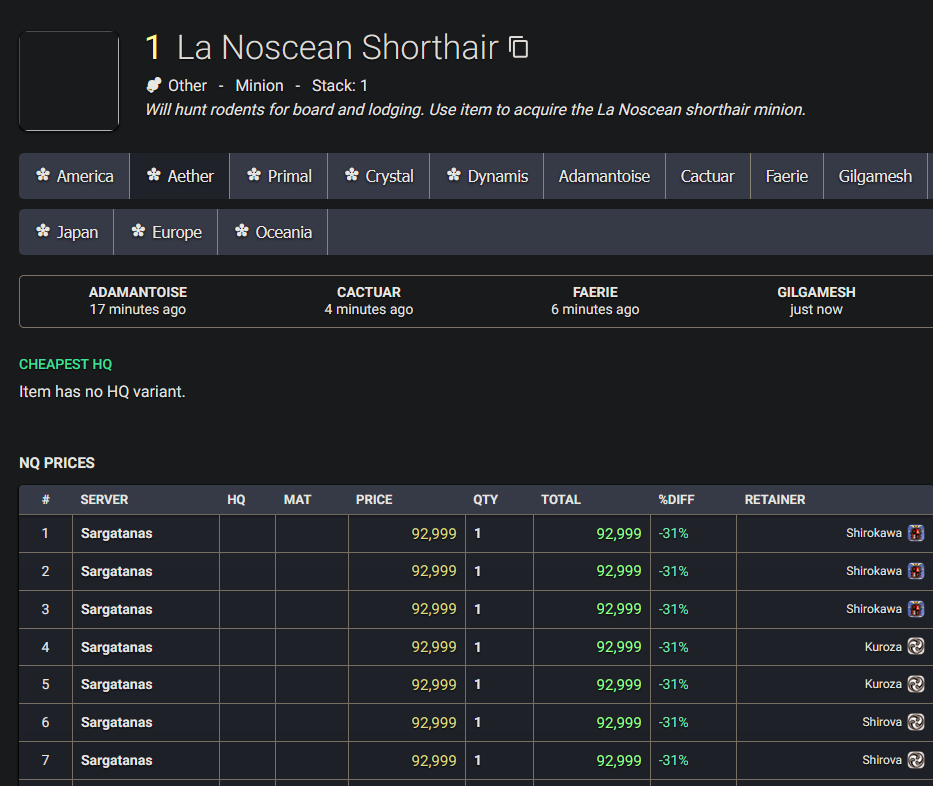Viewport: 933px width, 786px height.
Task: Click the flower icon on Japan tab
Action: pyautogui.click(x=43, y=231)
